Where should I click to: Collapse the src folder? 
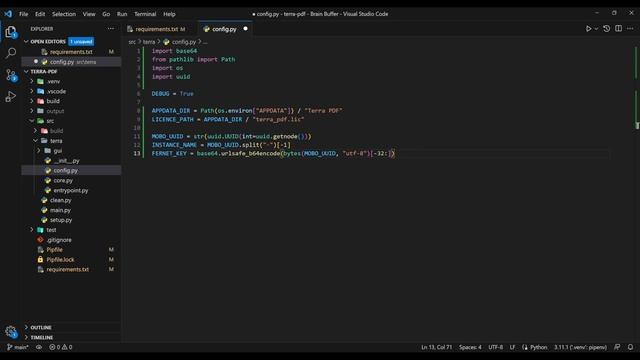point(32,121)
